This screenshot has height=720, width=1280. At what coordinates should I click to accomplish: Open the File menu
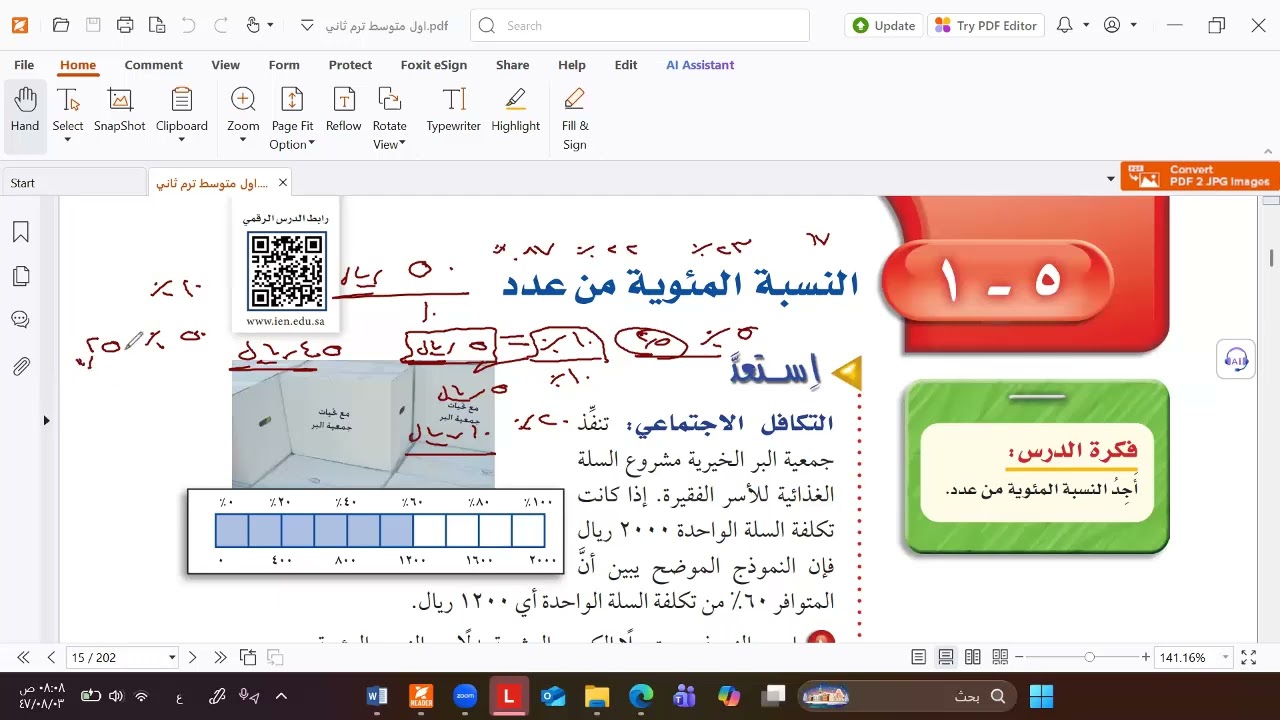point(24,65)
